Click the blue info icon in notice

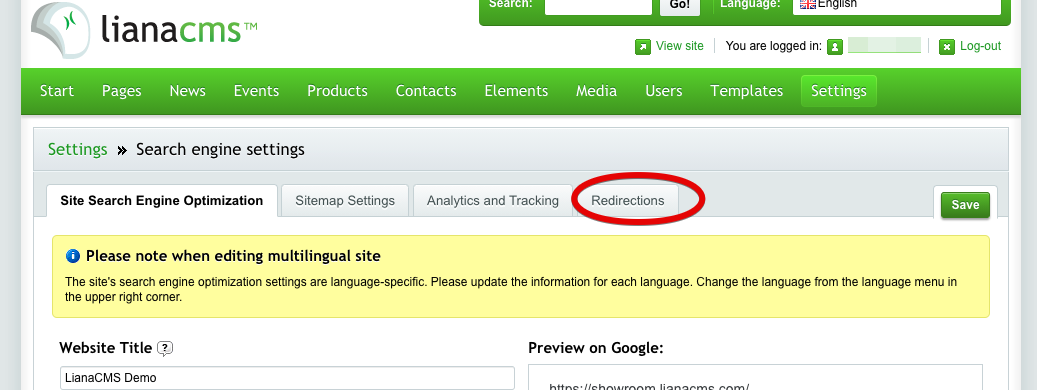73,256
